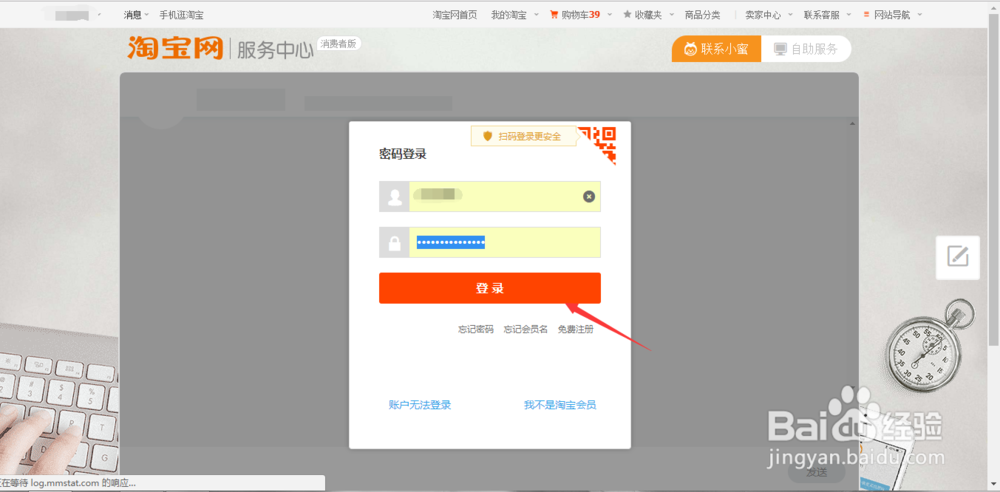
Task: Expand the 联系客服 dropdown
Action: point(828,15)
